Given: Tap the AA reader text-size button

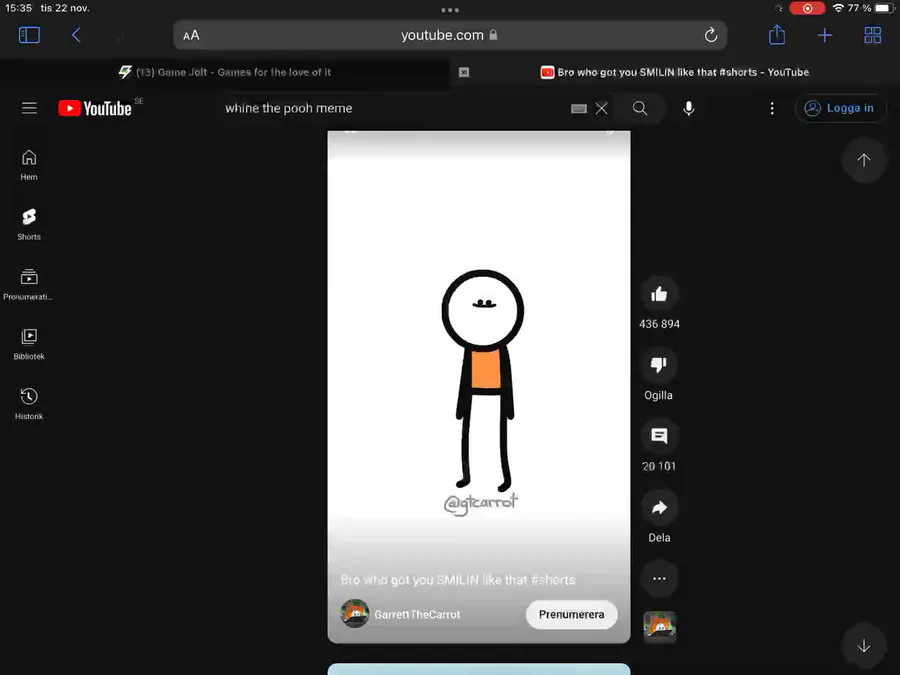Looking at the screenshot, I should (x=191, y=36).
